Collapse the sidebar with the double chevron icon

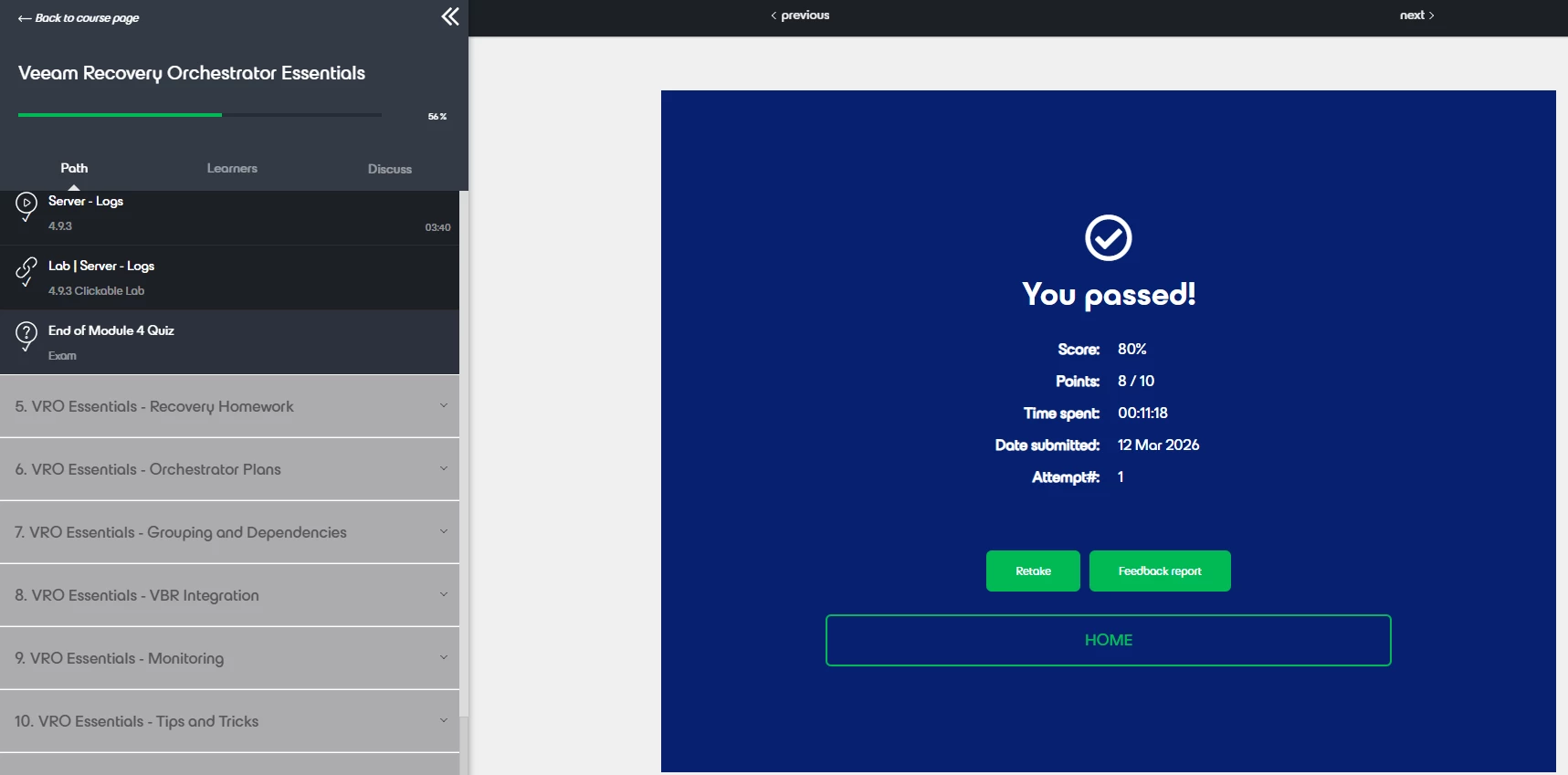[x=450, y=16]
